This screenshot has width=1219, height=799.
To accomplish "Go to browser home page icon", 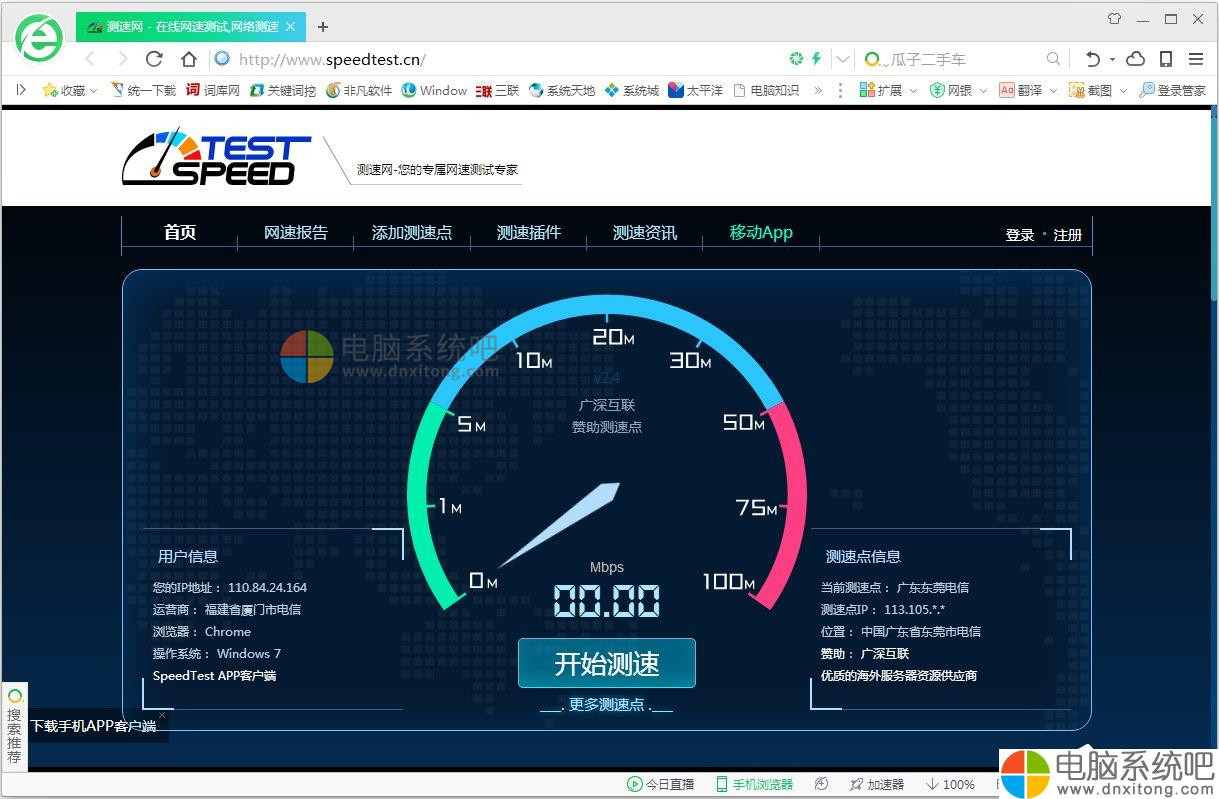I will click(x=188, y=59).
